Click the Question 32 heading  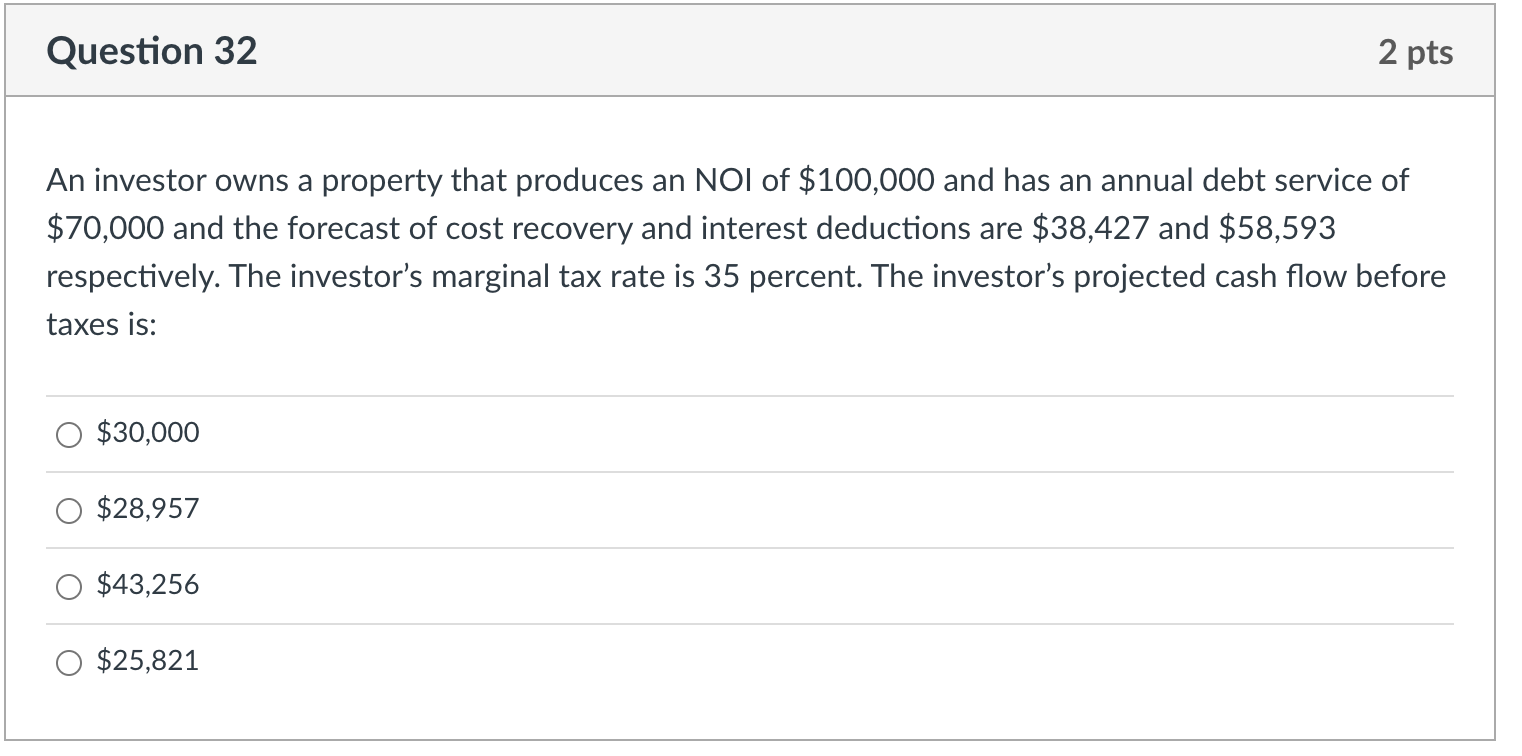click(152, 51)
